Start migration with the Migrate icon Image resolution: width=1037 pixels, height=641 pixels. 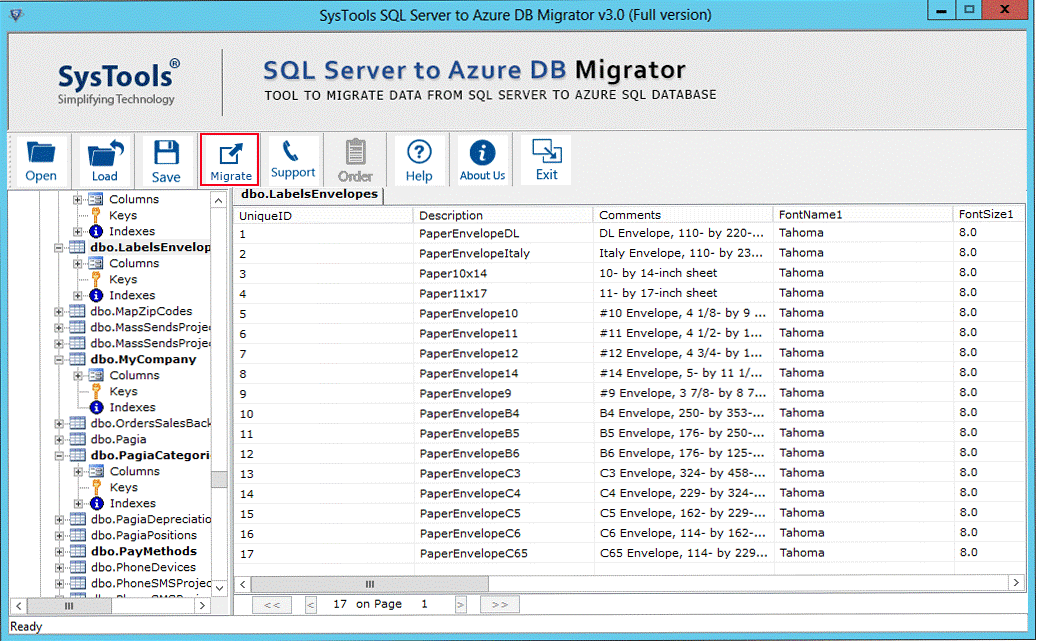[230, 160]
